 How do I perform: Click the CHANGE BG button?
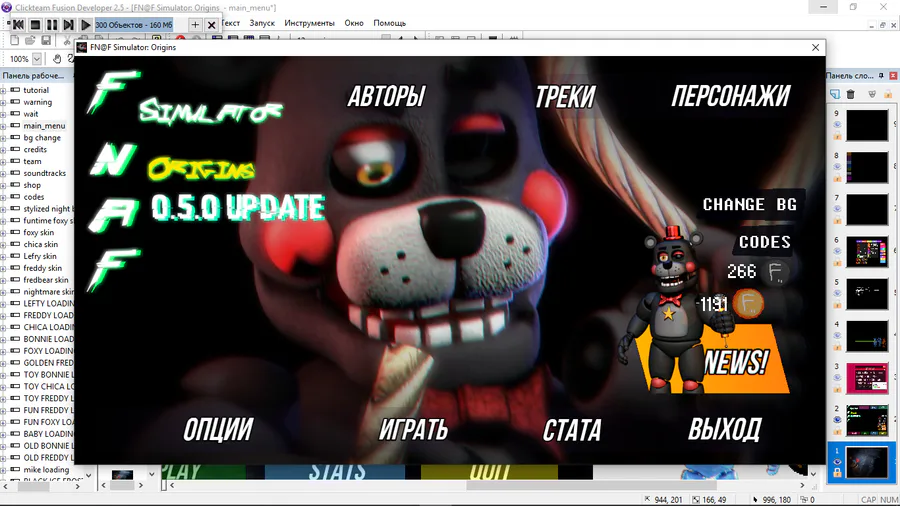tap(750, 204)
